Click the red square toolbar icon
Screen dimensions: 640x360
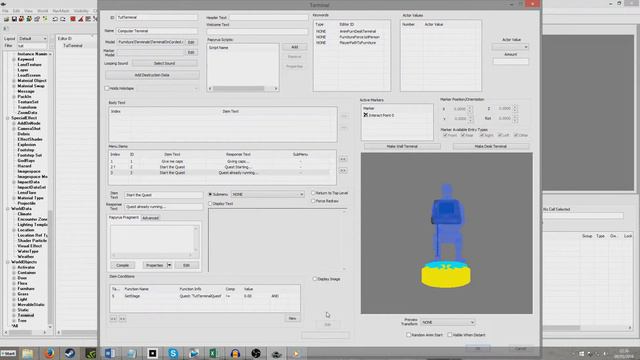[x=73, y=19]
